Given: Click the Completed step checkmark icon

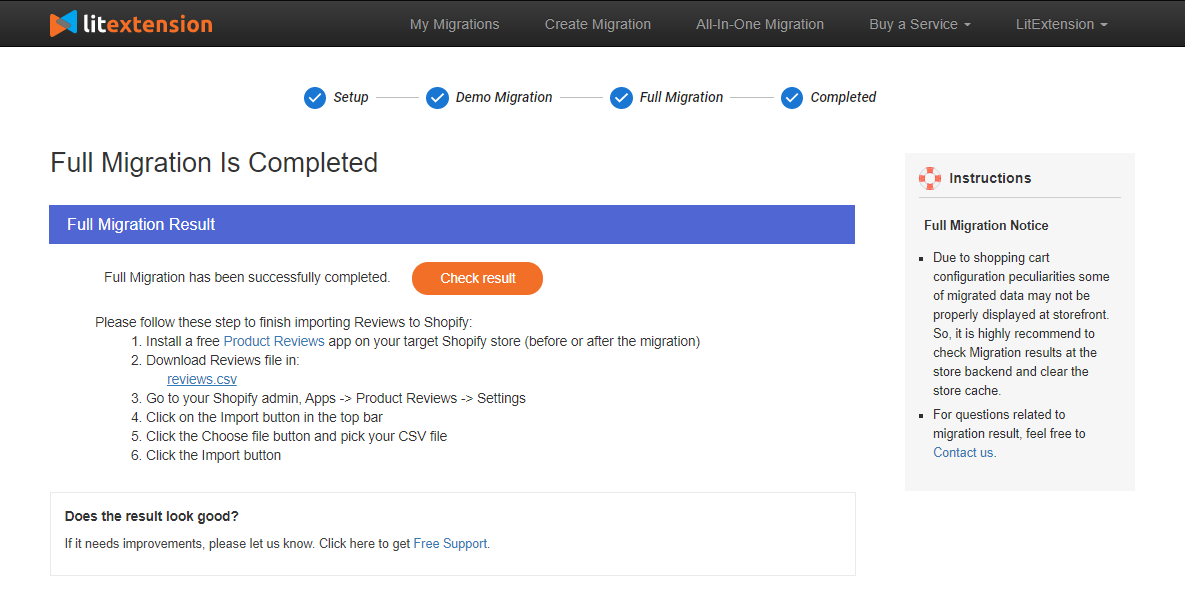Looking at the screenshot, I should point(791,98).
